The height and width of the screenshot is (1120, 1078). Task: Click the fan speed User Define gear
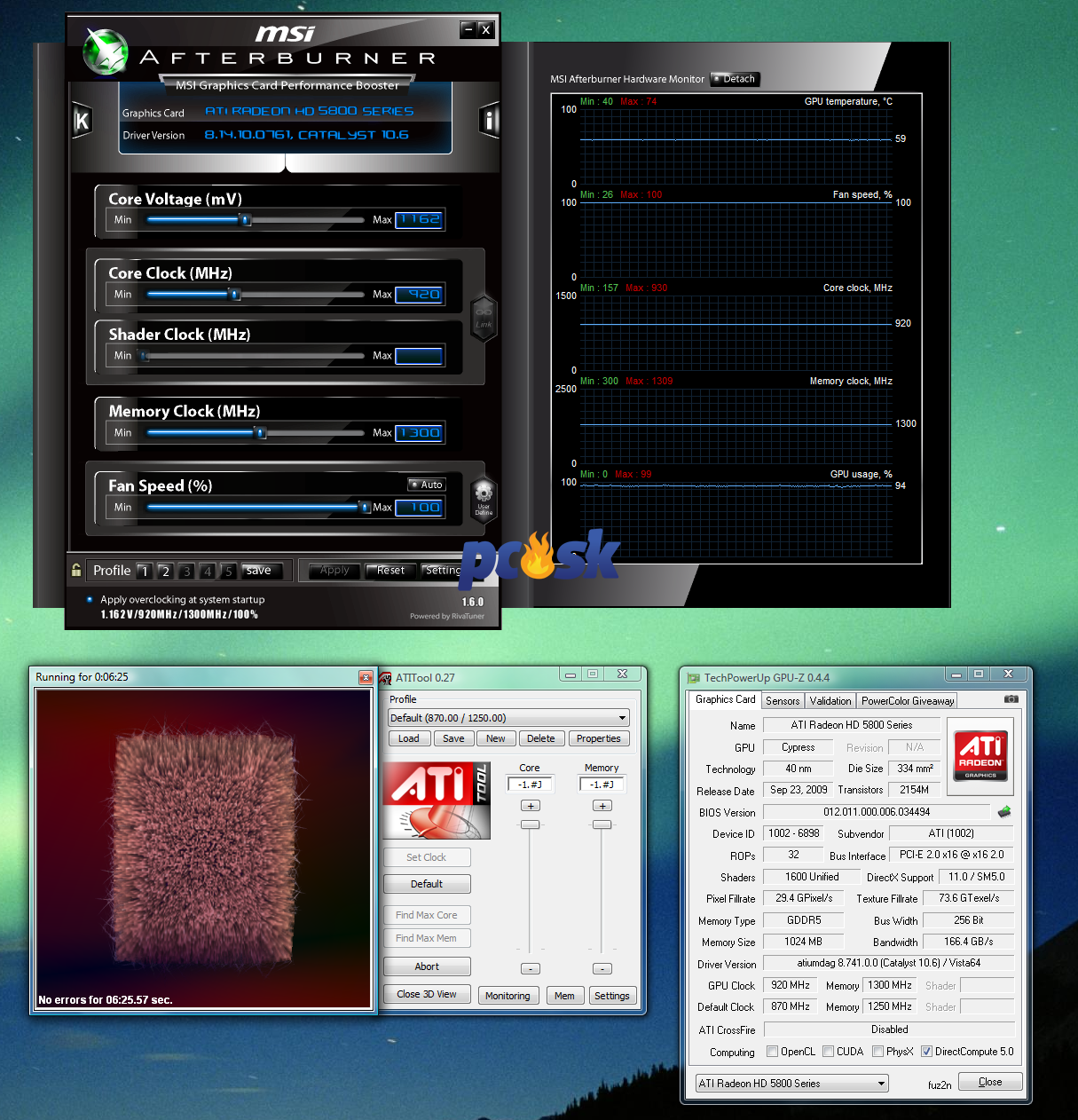[484, 498]
